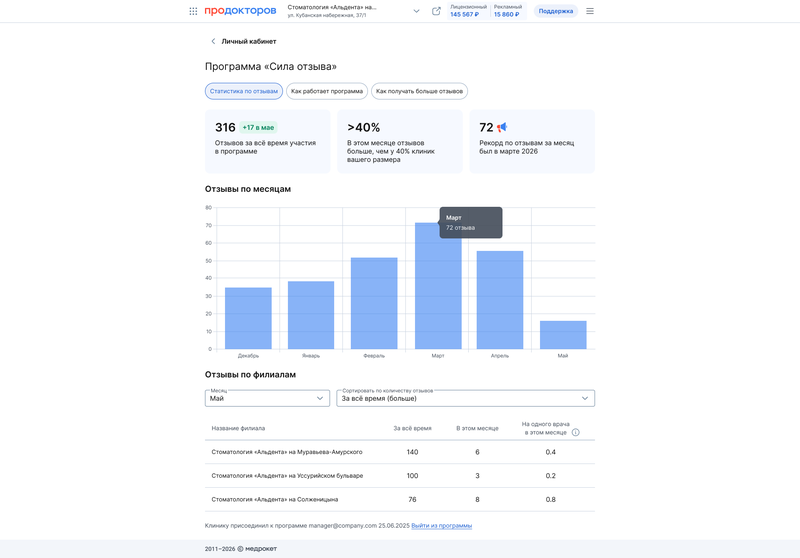800x558 pixels.
Task: Open the hamburger menu icon
Action: pos(590,11)
